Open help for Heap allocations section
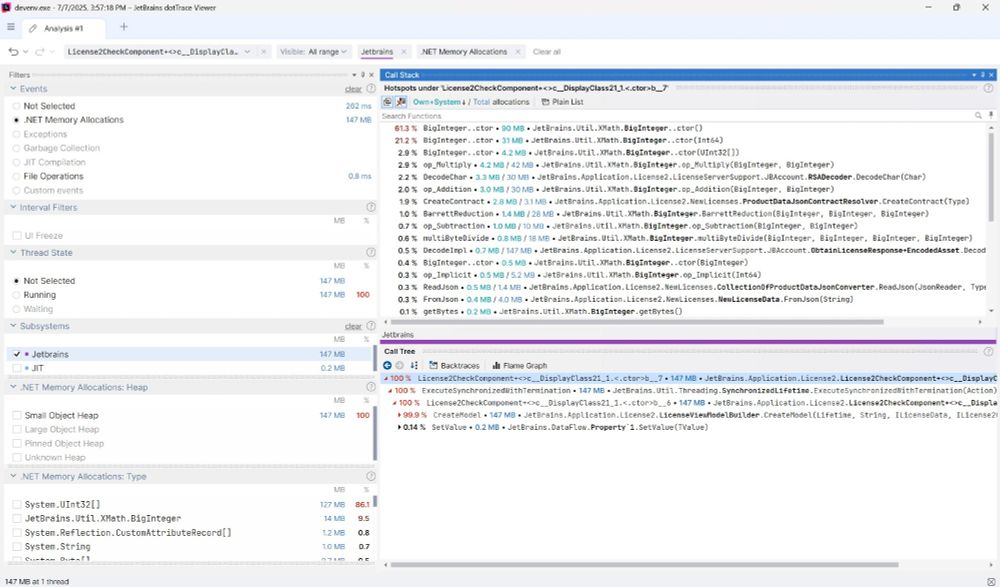Screen dimensions: 1000x587 371,387
